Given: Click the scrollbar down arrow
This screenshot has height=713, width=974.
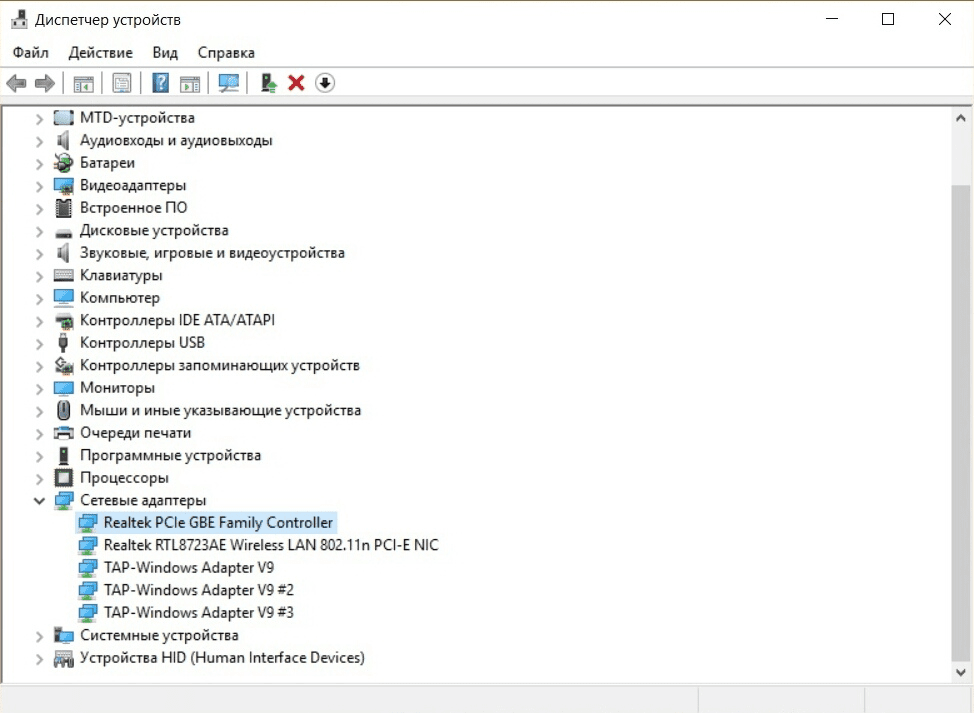Looking at the screenshot, I should click(x=960, y=672).
